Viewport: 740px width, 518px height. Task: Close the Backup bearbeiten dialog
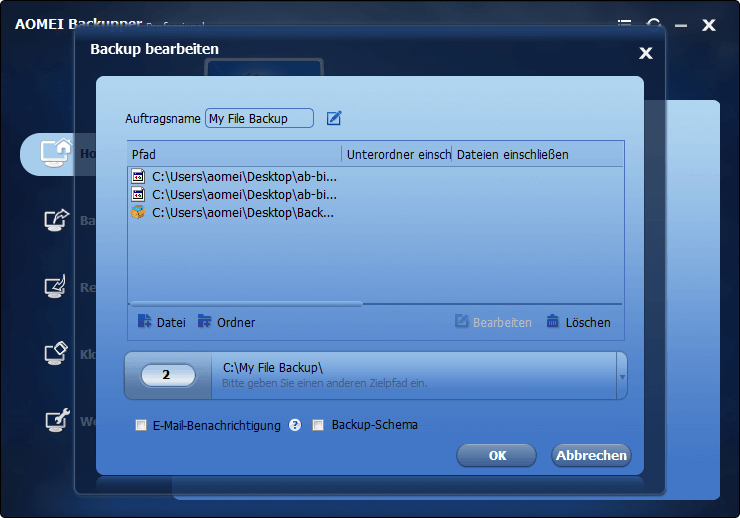[x=645, y=53]
